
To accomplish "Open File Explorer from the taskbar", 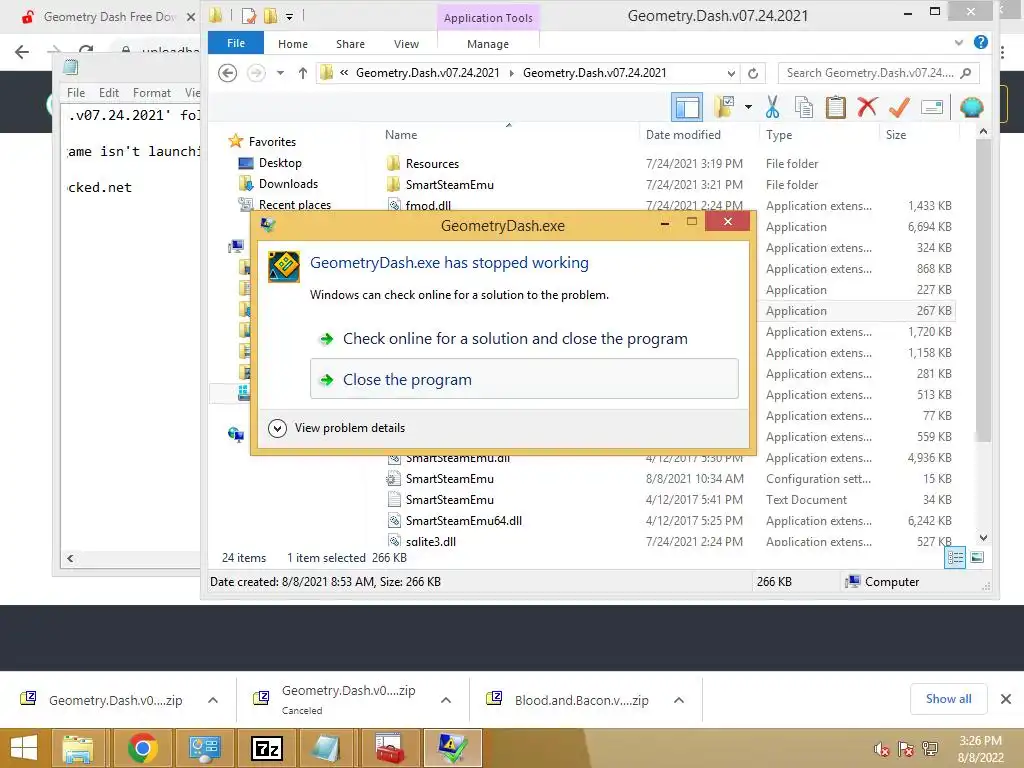I will (x=79, y=748).
